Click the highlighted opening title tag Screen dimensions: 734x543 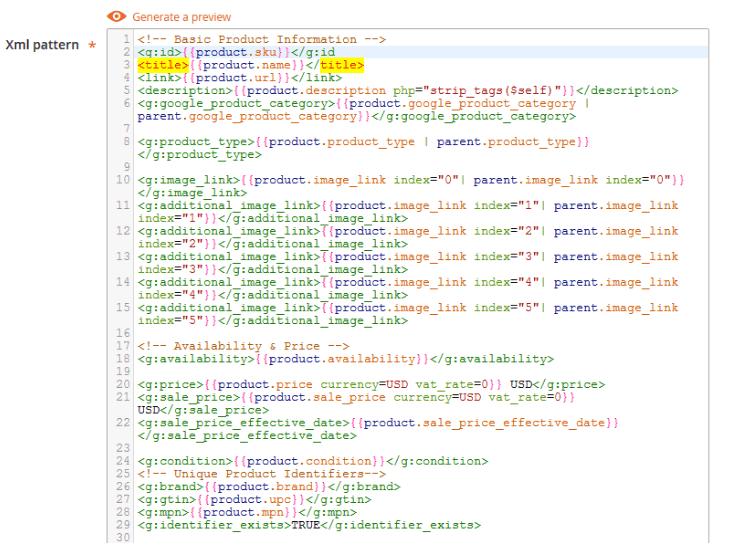point(163,65)
